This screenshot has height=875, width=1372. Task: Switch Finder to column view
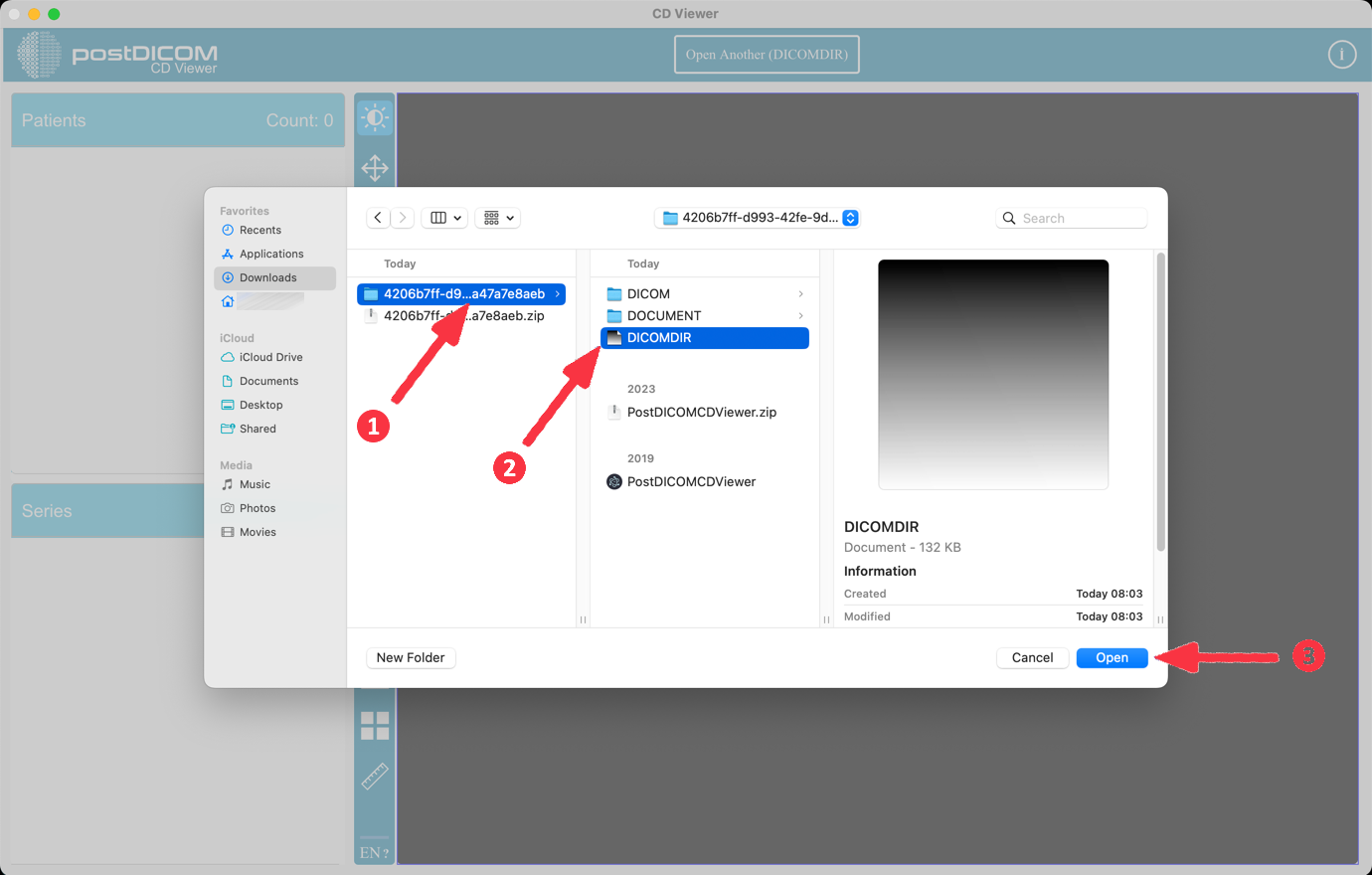pos(438,217)
